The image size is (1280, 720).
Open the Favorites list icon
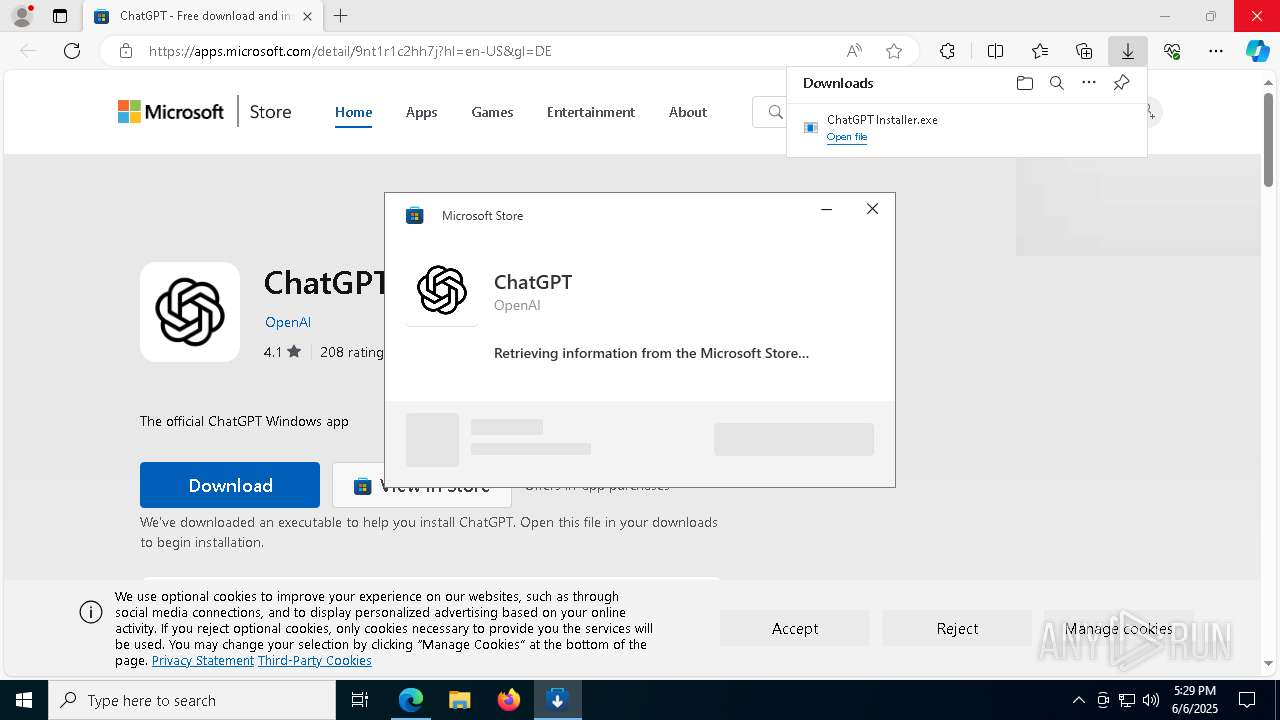pyautogui.click(x=1040, y=51)
